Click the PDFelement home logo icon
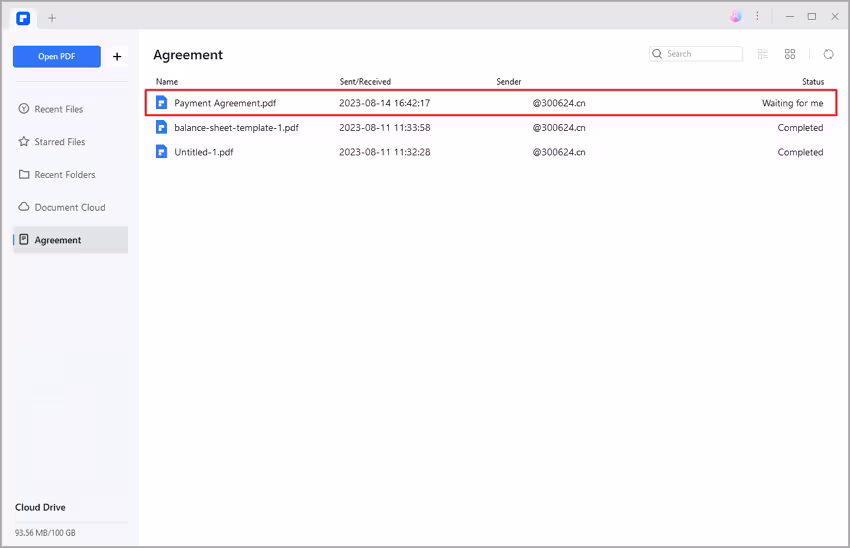 (x=23, y=17)
